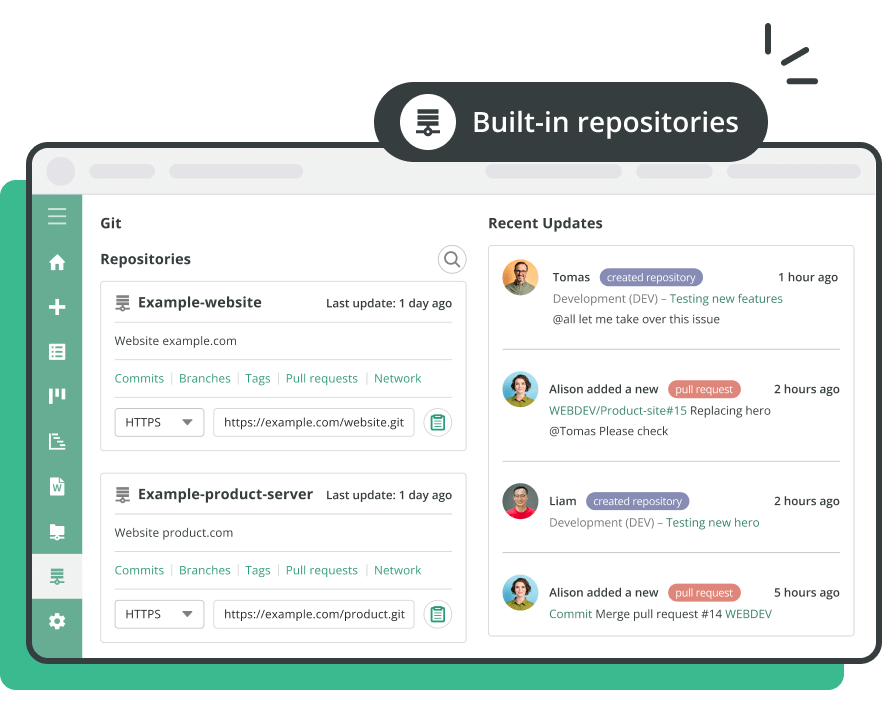This screenshot has height=716, width=896.
Task: Go to Home in the sidebar
Action: (57, 263)
